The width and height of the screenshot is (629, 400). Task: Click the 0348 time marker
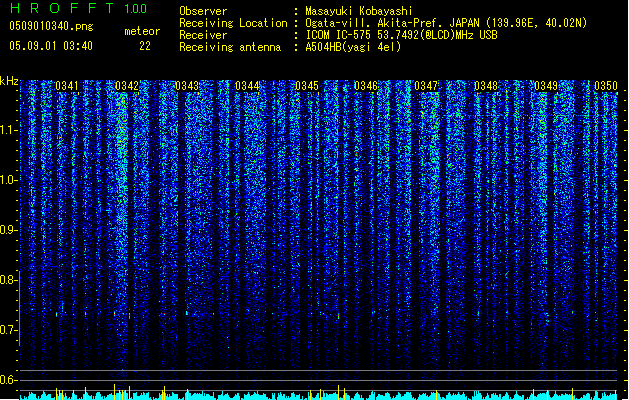[486, 86]
